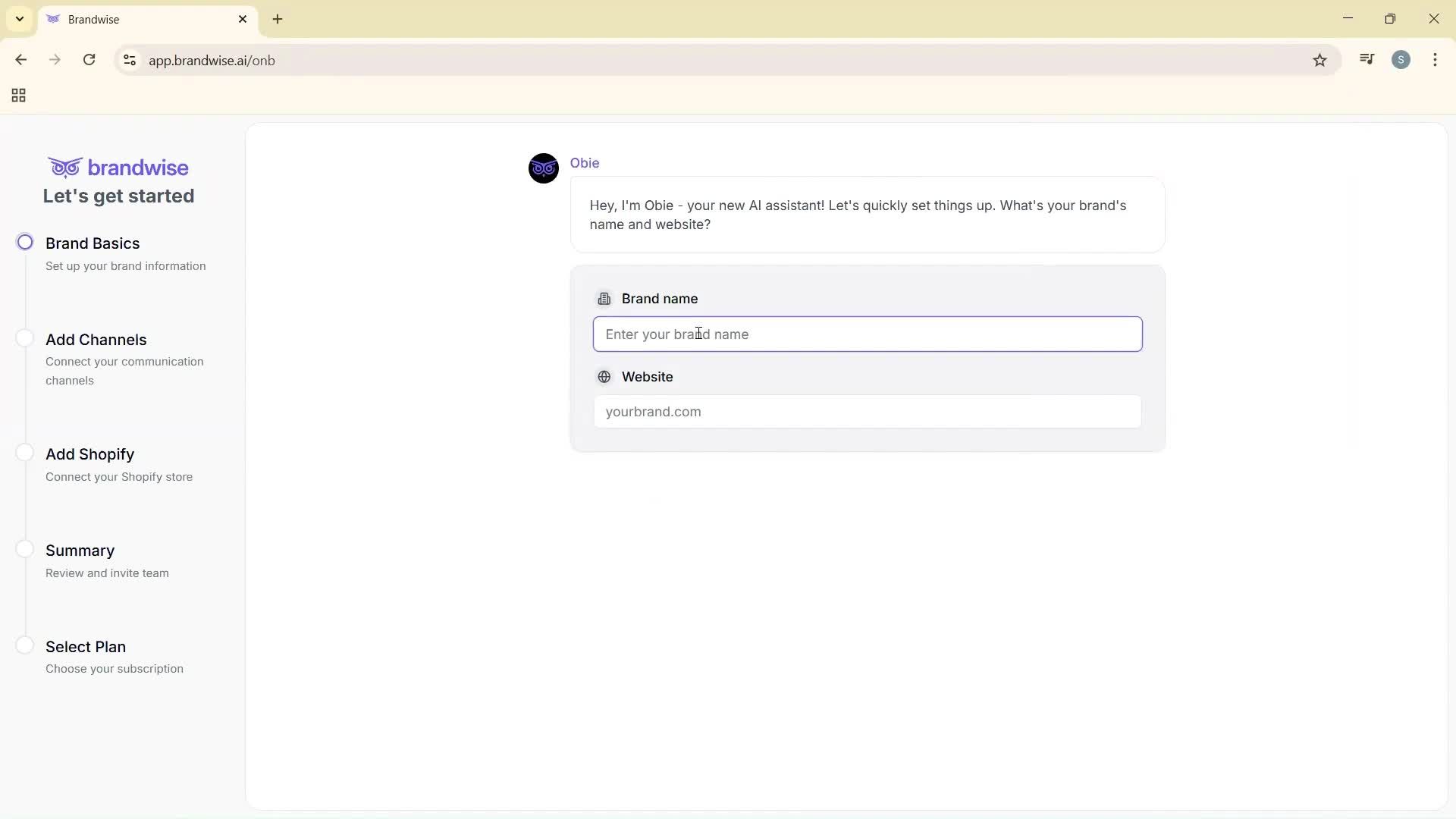Click the Add Channels step label

point(96,339)
